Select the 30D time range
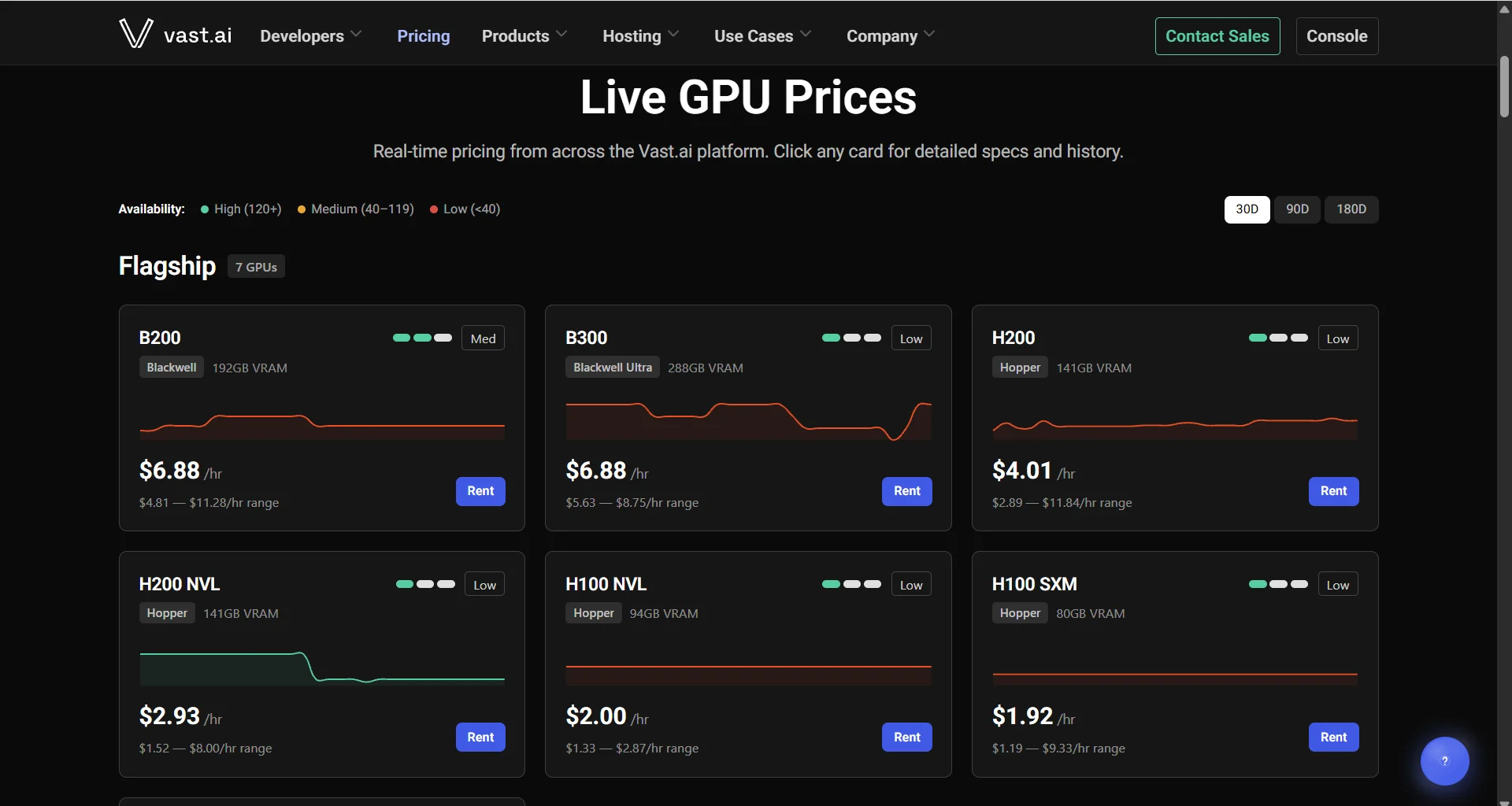The width and height of the screenshot is (1512, 806). (x=1247, y=209)
